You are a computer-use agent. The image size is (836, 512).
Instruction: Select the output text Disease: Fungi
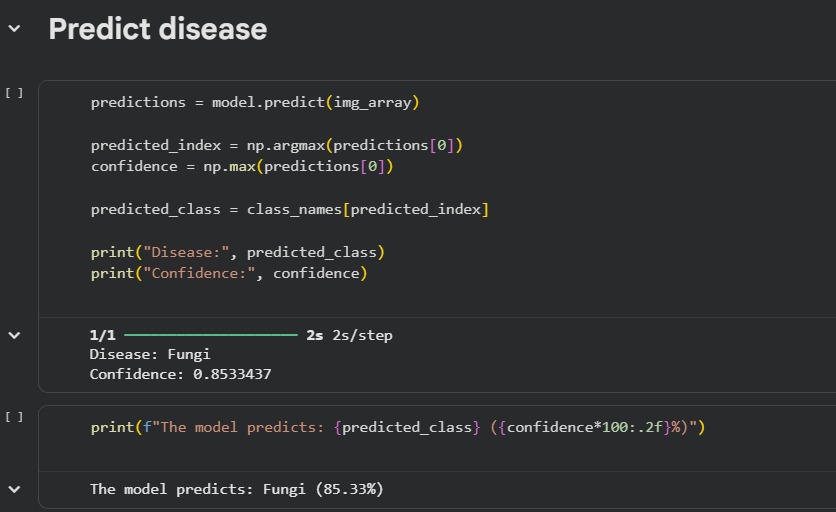(150, 354)
